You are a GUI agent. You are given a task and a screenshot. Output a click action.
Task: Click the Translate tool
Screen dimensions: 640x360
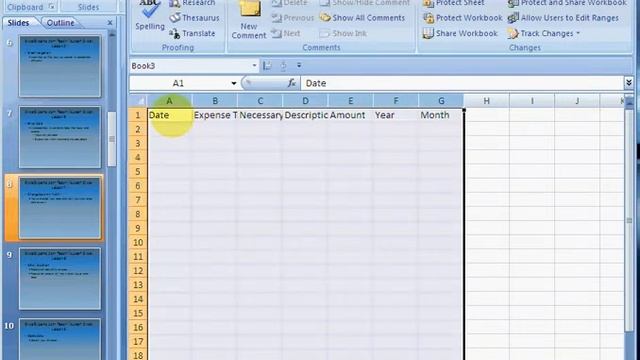pos(192,33)
